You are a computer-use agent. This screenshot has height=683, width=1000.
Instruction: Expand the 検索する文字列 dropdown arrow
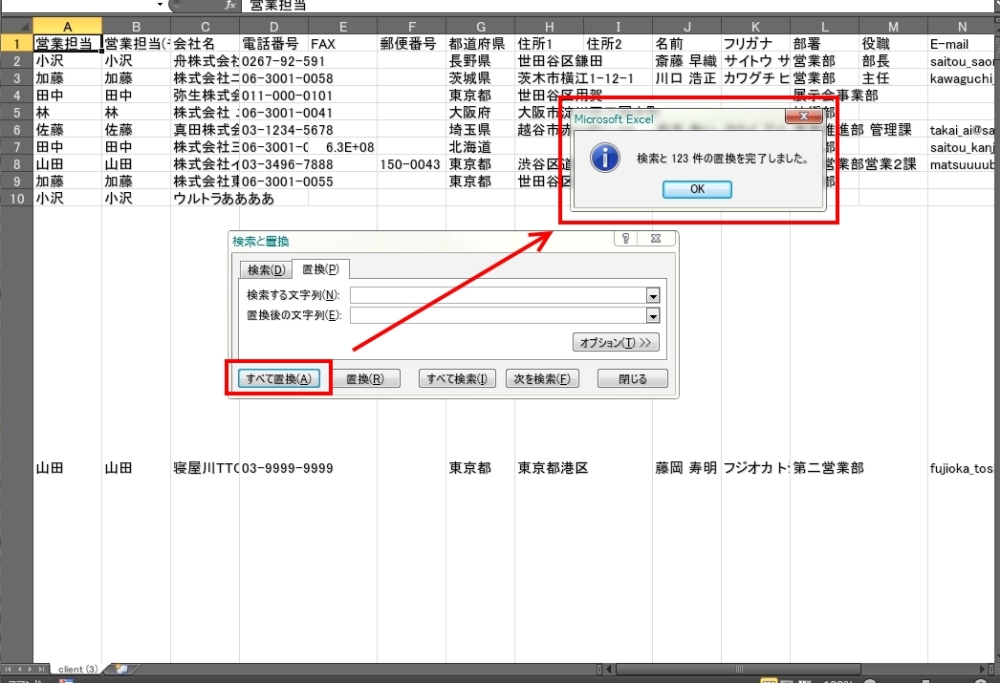click(653, 295)
